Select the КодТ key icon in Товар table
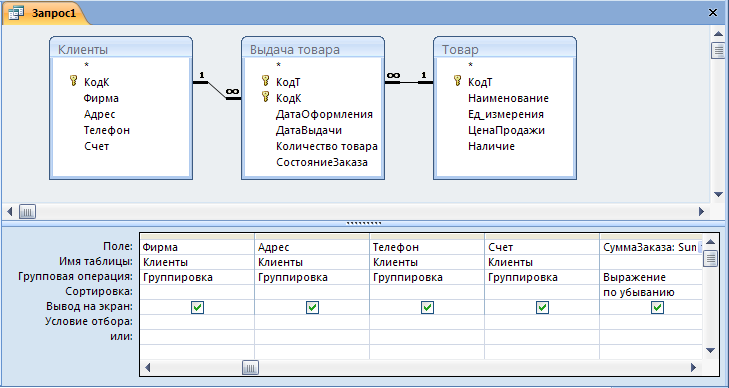 [457, 81]
